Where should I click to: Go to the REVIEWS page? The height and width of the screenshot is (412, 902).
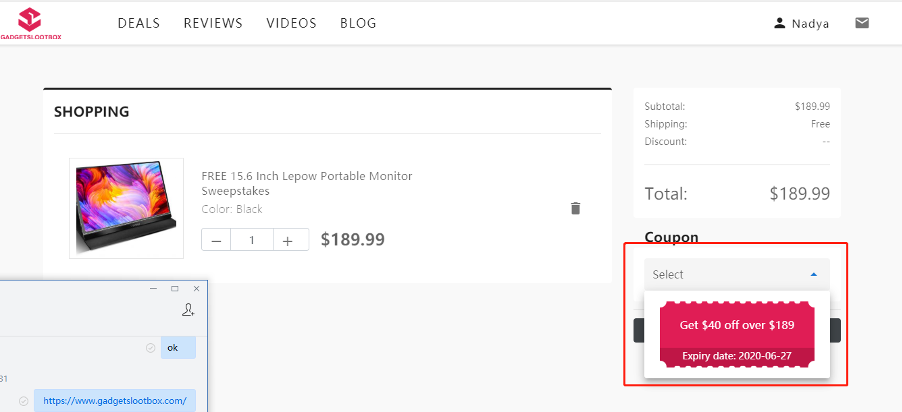tap(213, 23)
